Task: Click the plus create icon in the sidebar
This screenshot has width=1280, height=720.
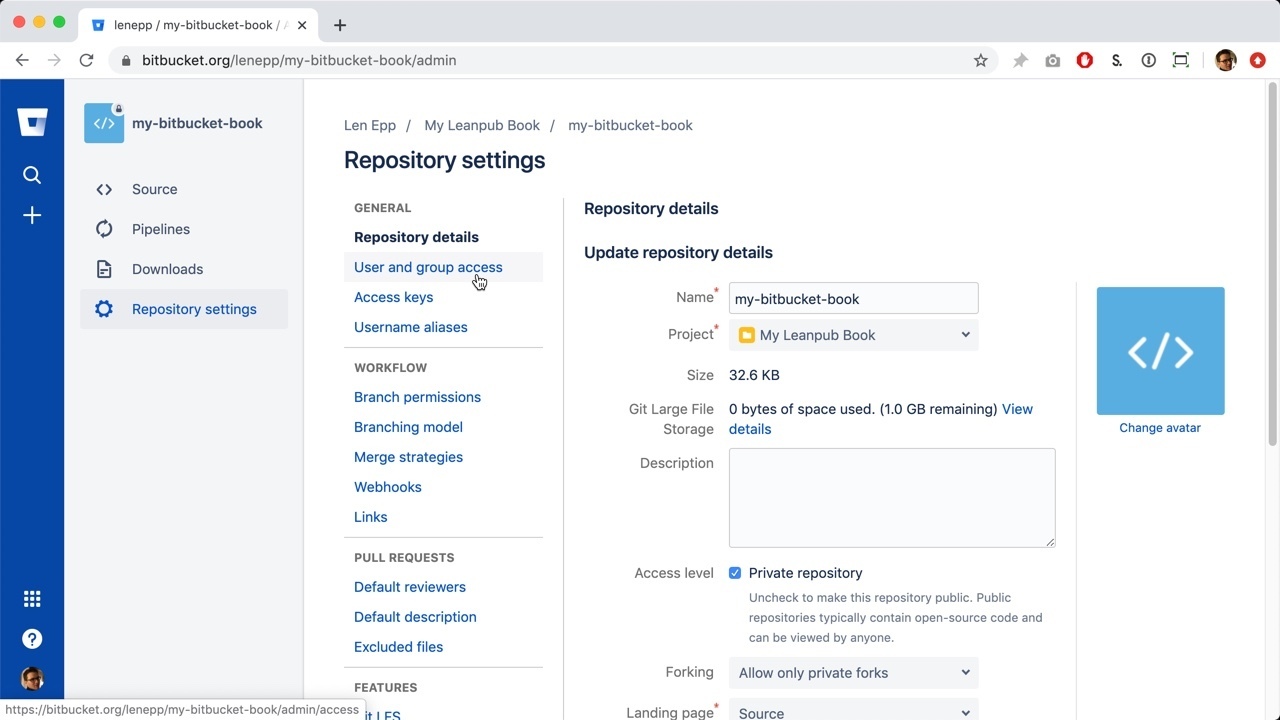Action: pos(32,216)
